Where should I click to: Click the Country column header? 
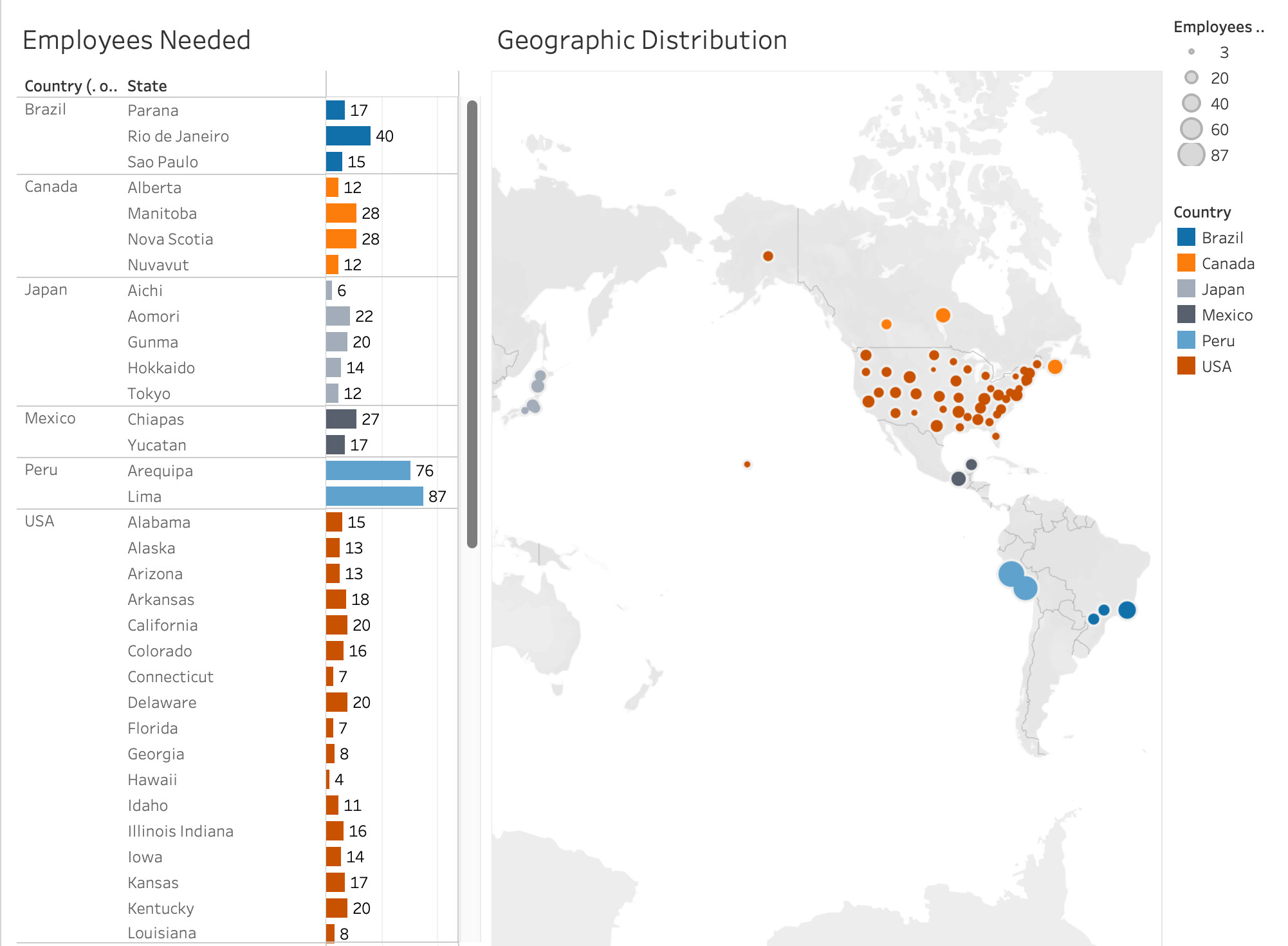[x=70, y=86]
